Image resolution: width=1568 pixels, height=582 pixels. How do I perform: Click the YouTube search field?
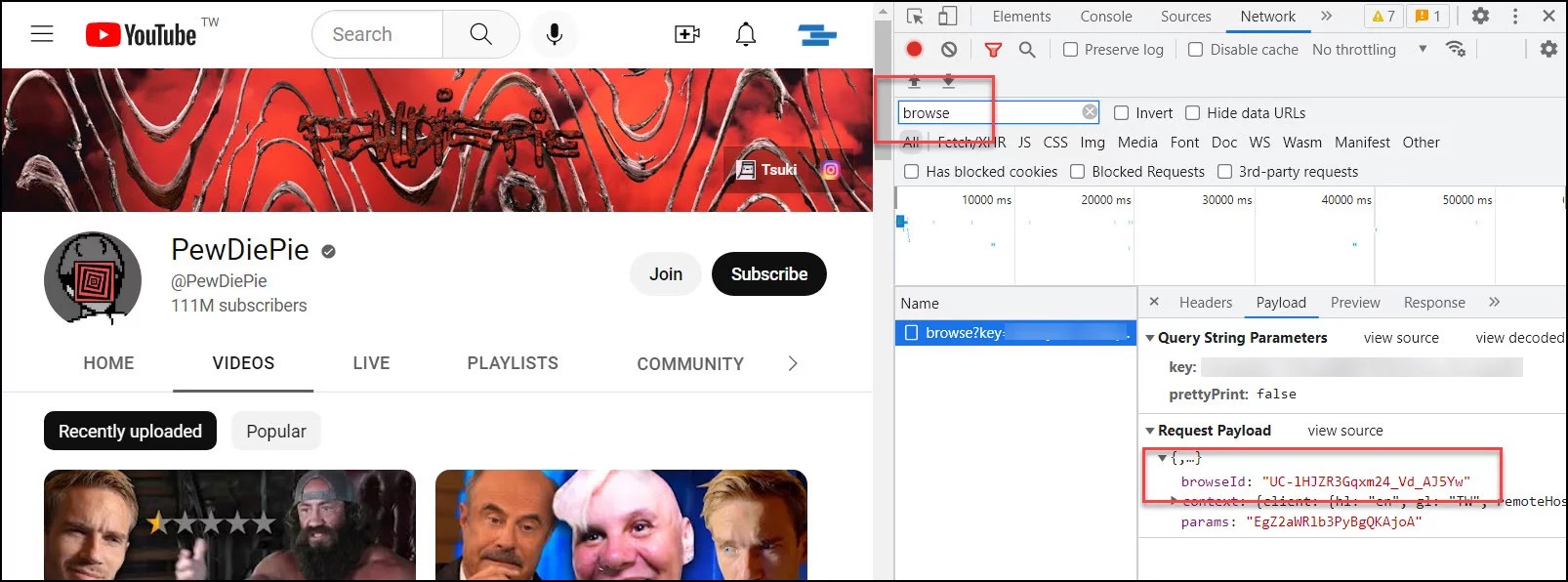point(378,34)
